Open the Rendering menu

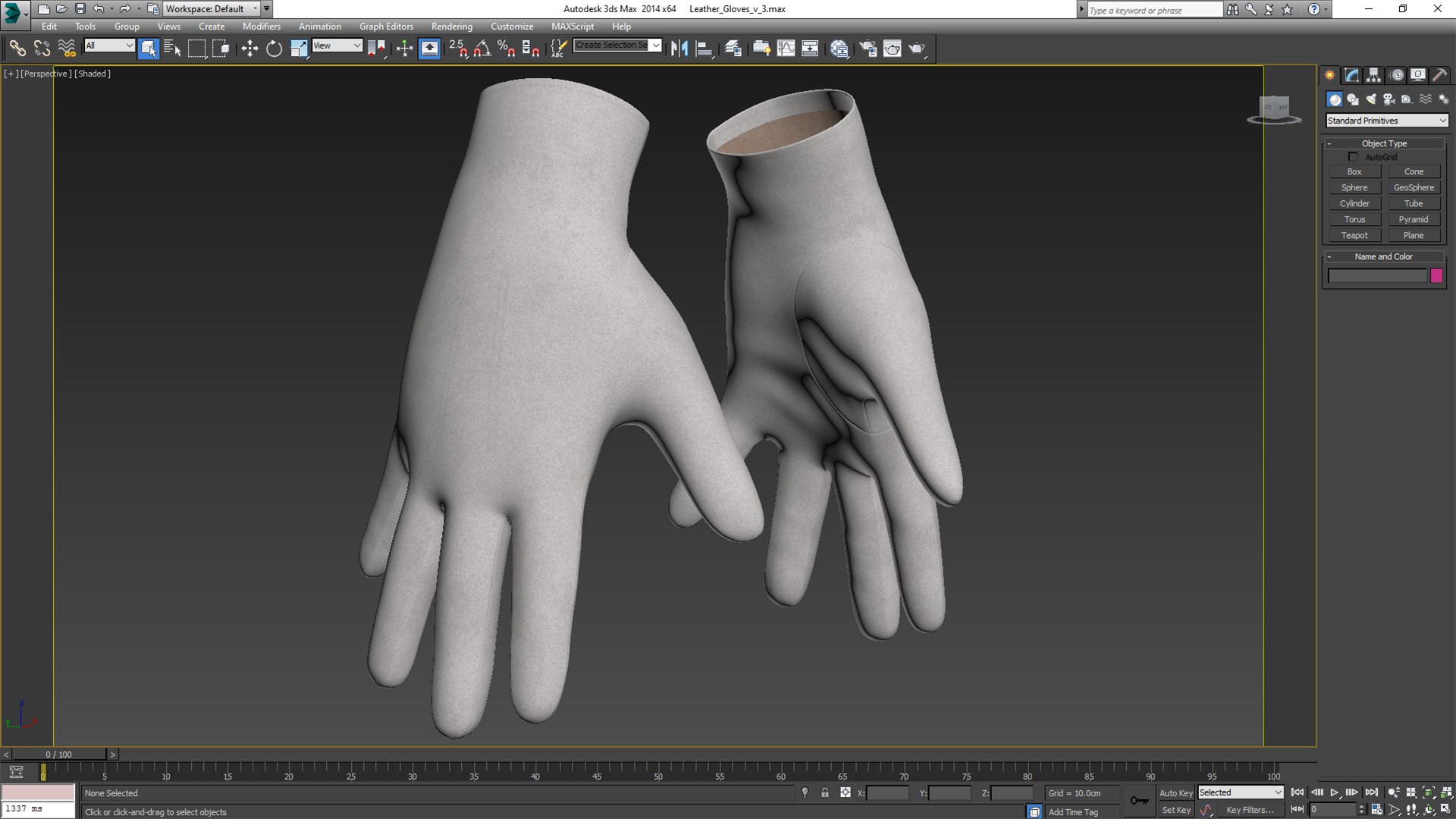(452, 27)
